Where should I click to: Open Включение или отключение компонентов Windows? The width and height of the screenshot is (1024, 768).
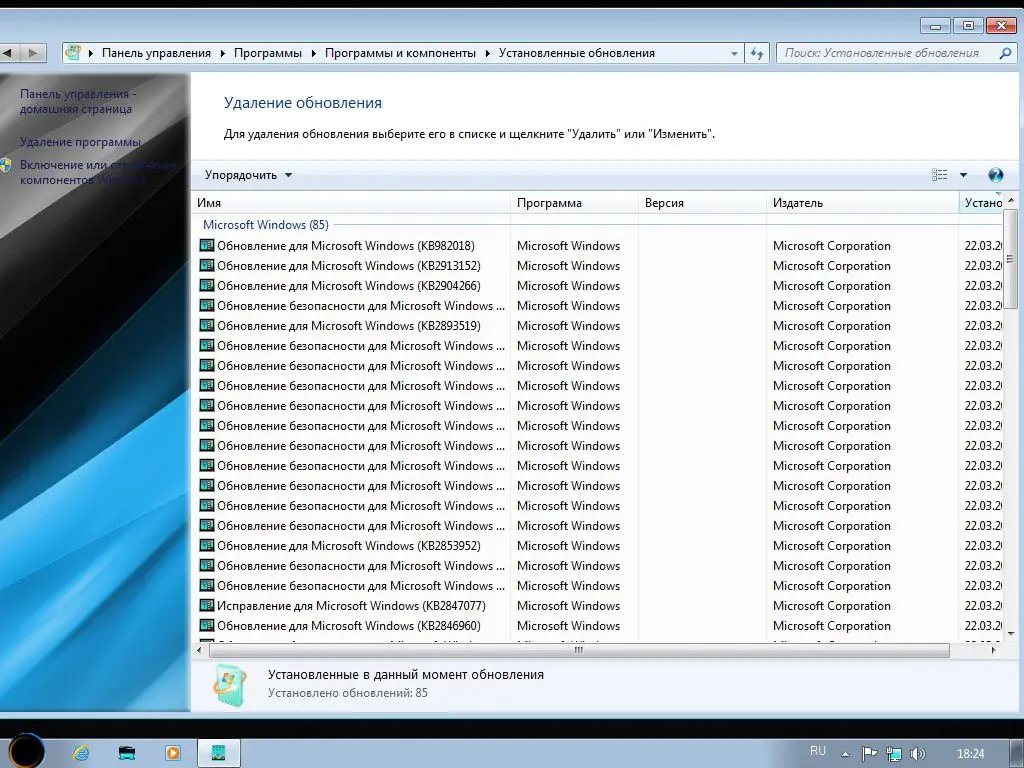tap(98, 172)
